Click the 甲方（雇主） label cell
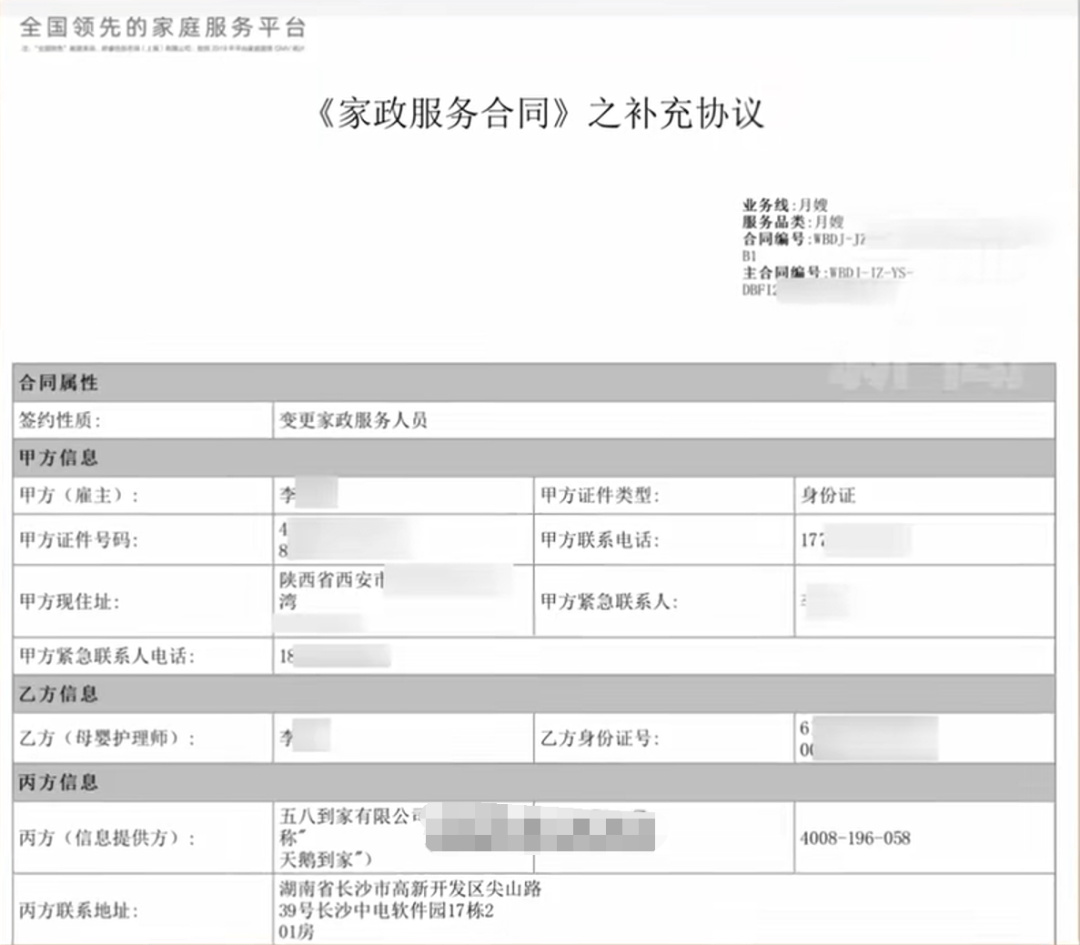Image resolution: width=1080 pixels, height=945 pixels. [x=143, y=495]
